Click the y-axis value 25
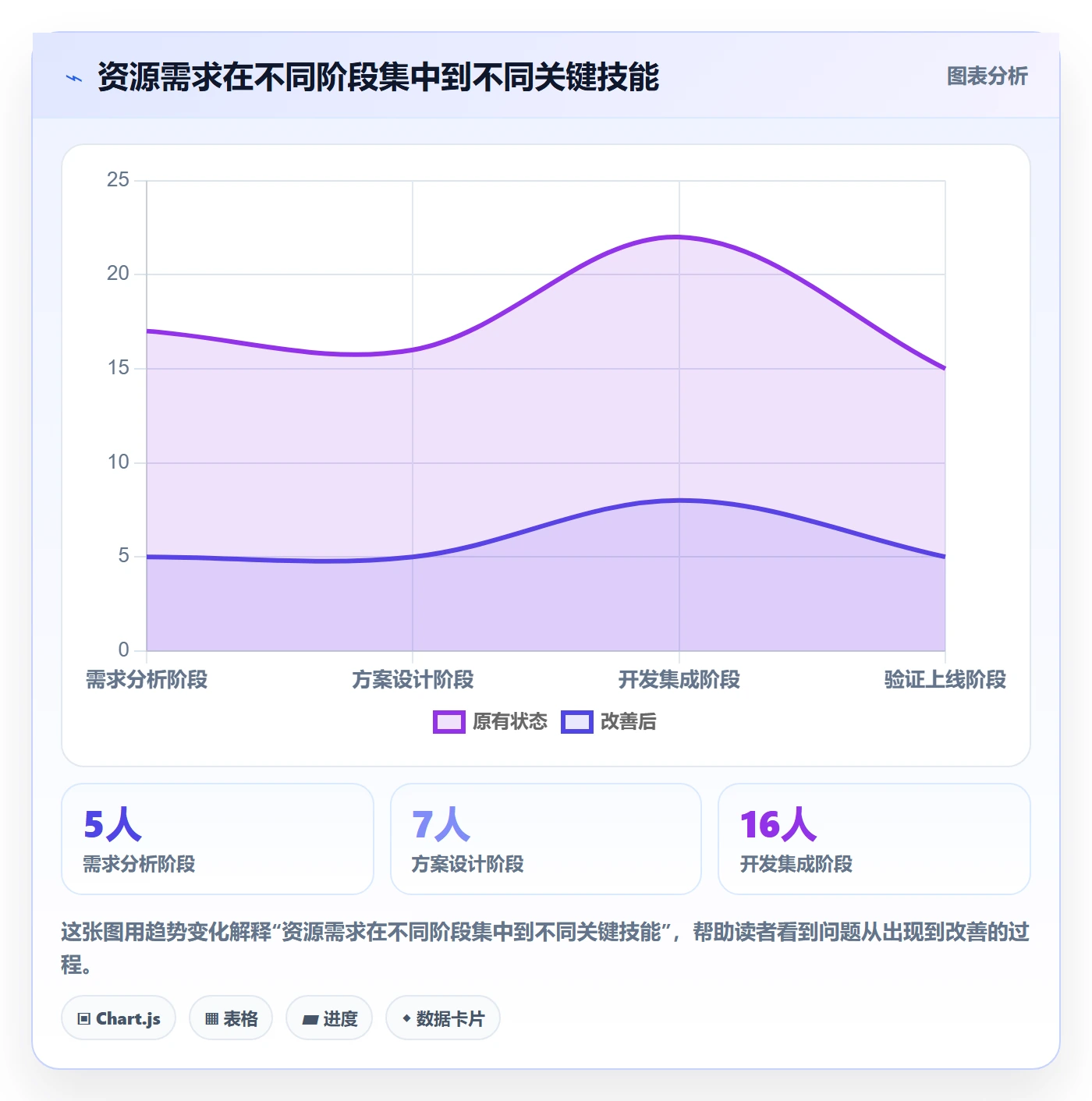The width and height of the screenshot is (1092, 1101). [118, 180]
